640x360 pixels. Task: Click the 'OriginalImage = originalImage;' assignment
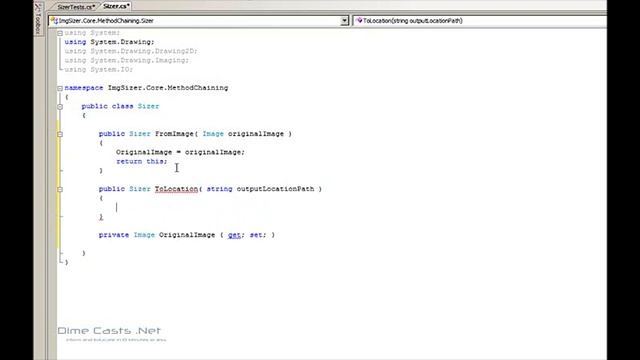click(x=180, y=152)
